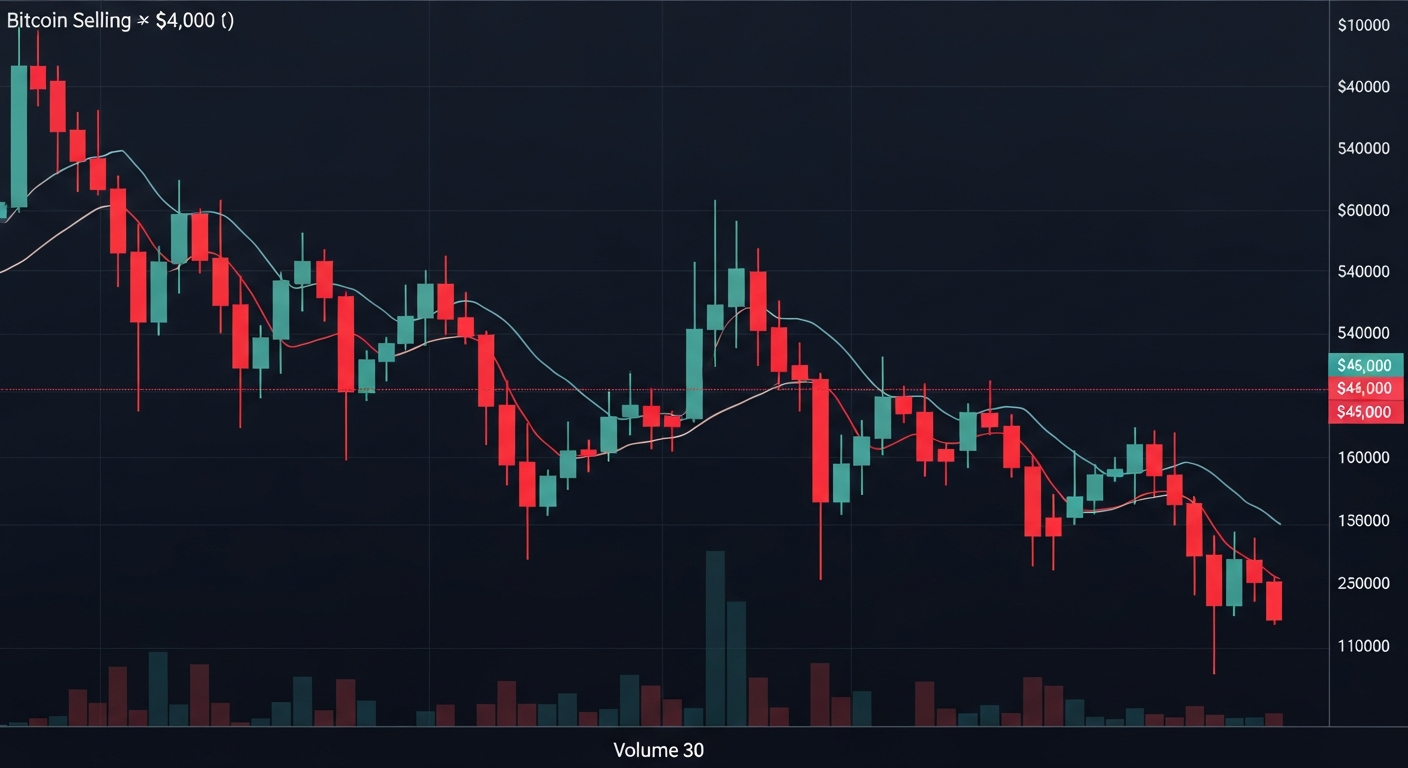Click the green $45,000 price tag

[1365, 365]
